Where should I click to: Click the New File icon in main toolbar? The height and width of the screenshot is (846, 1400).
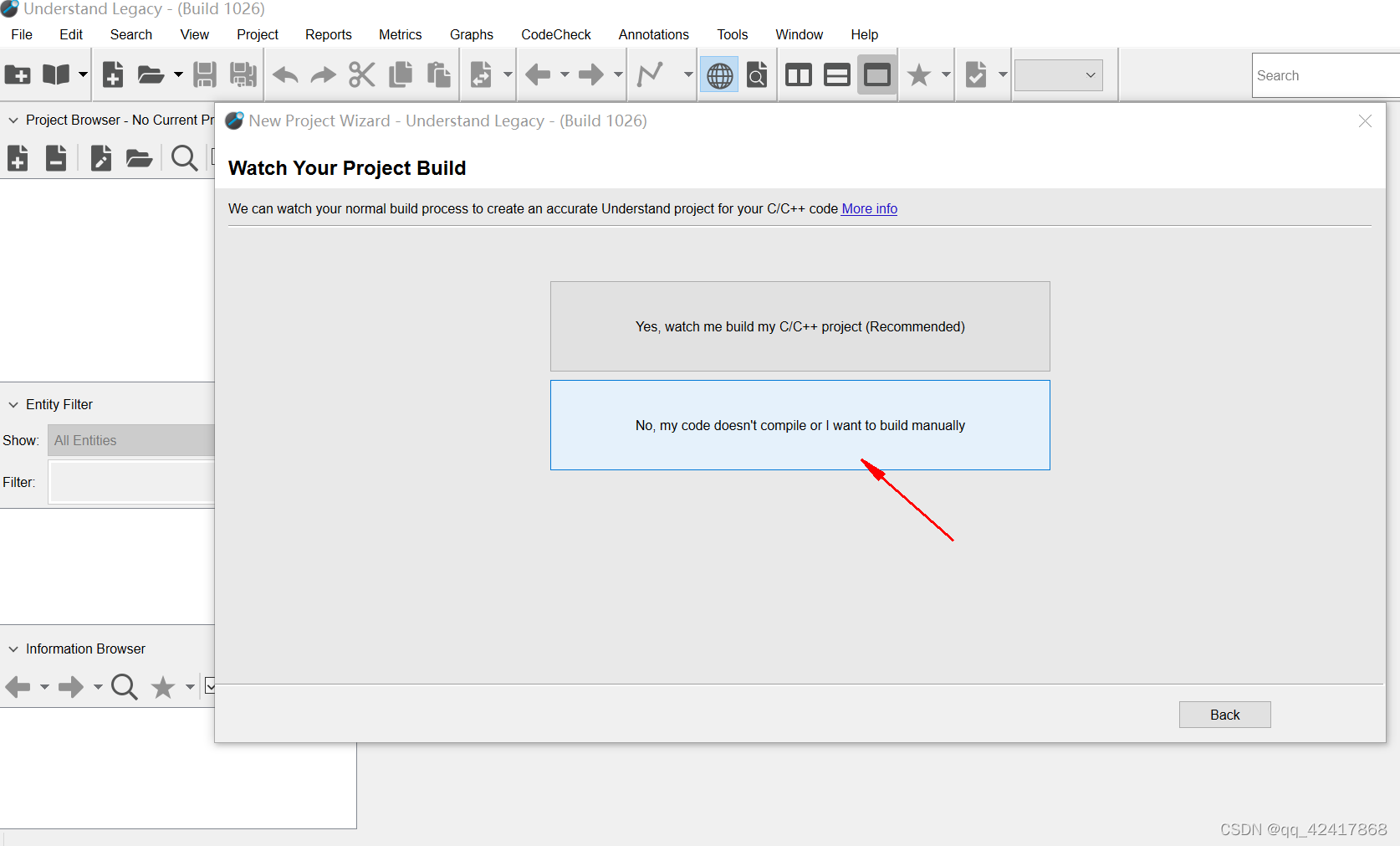pyautogui.click(x=113, y=75)
